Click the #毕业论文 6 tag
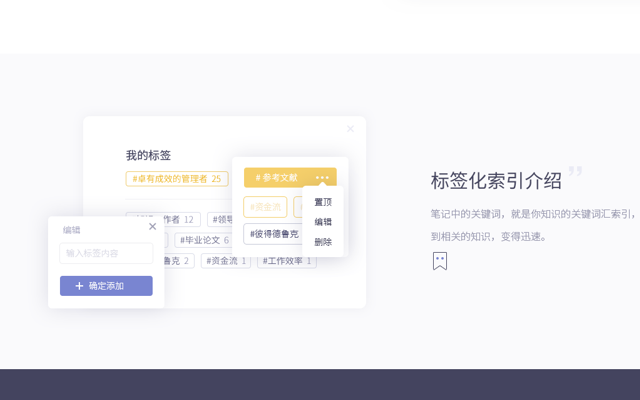640x400 pixels. click(x=204, y=240)
